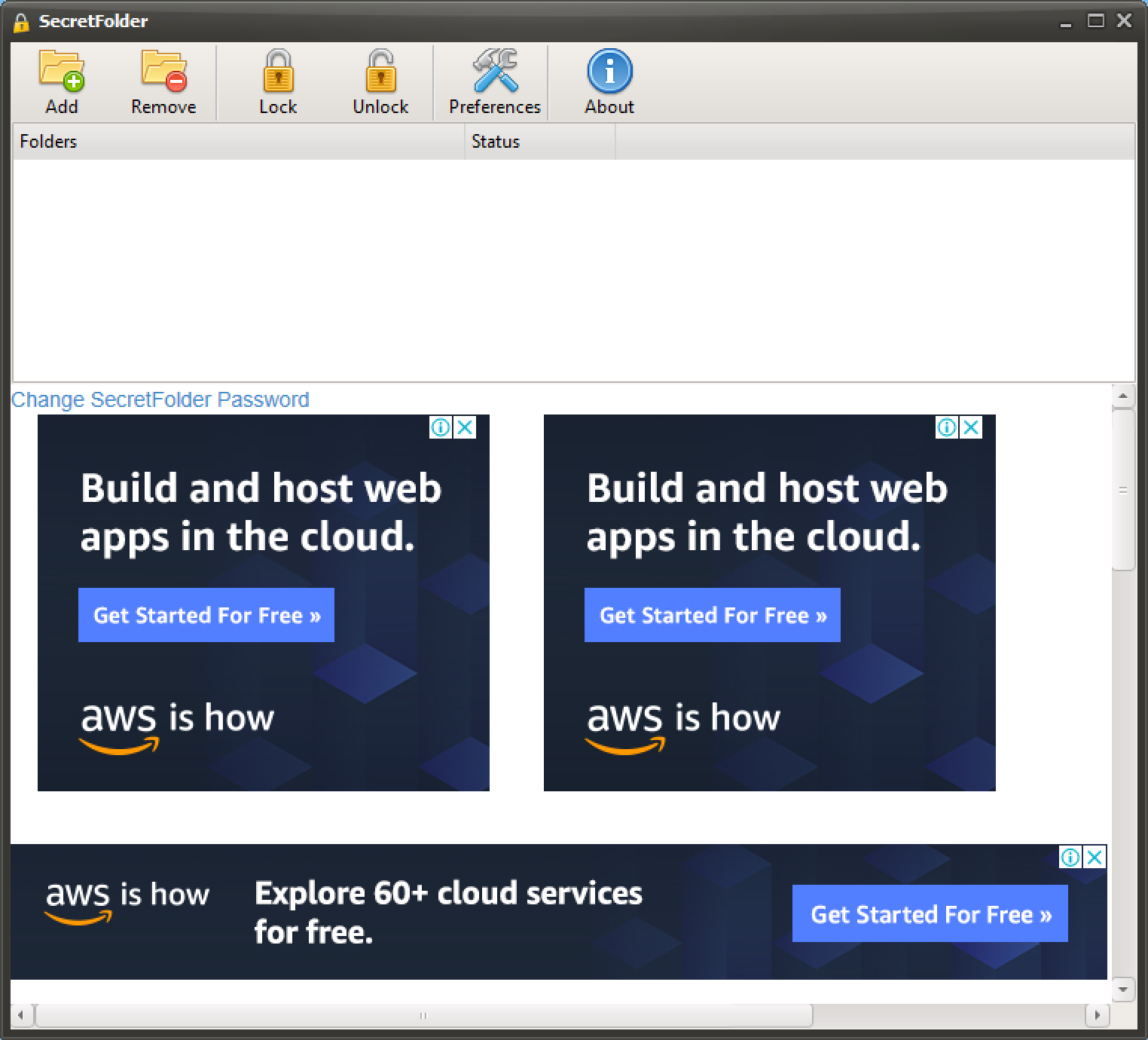Open Change SecretFolder Password link
The height and width of the screenshot is (1040, 1148).
pyautogui.click(x=160, y=399)
